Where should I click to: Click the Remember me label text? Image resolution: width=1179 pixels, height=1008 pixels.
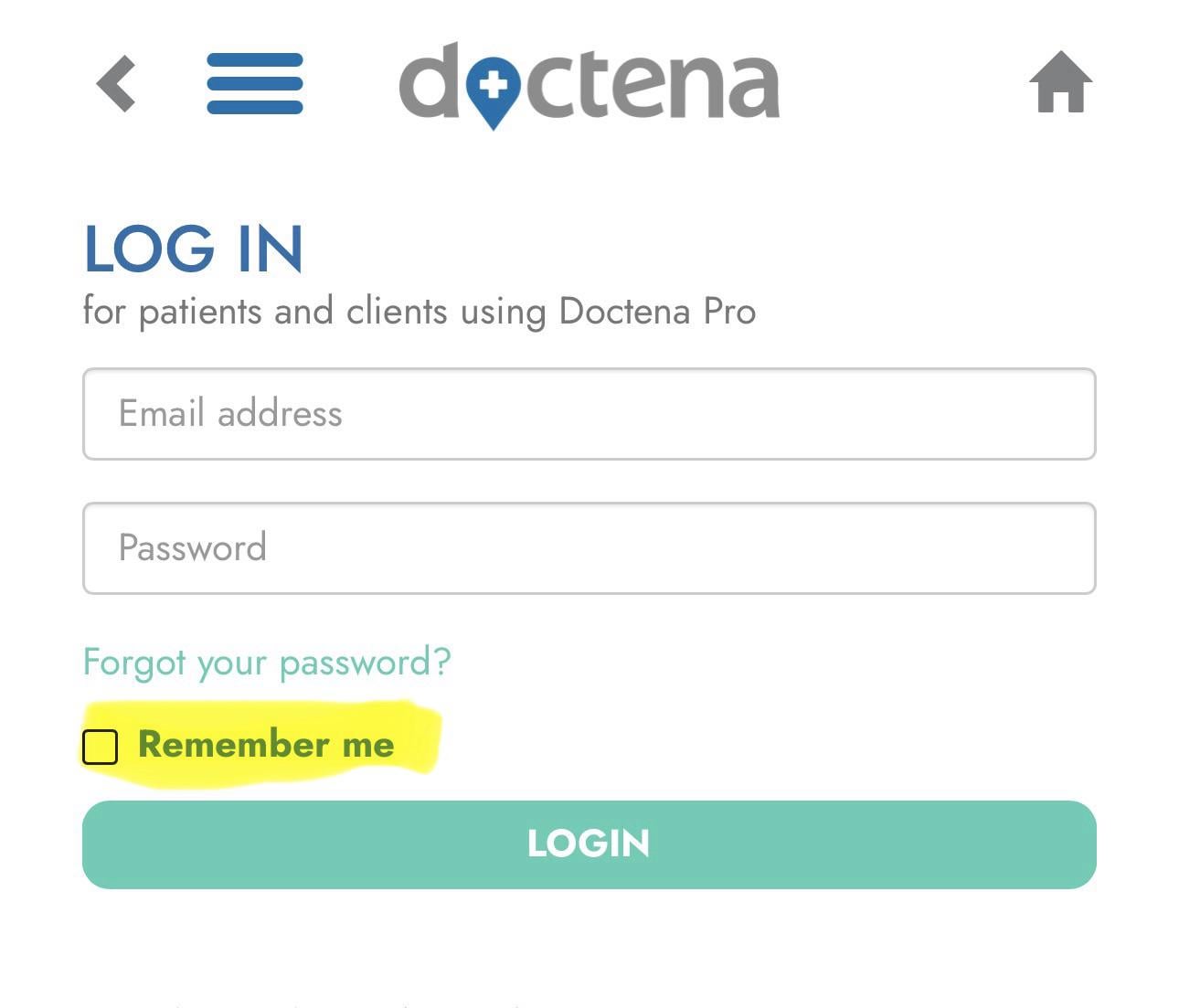click(x=266, y=744)
